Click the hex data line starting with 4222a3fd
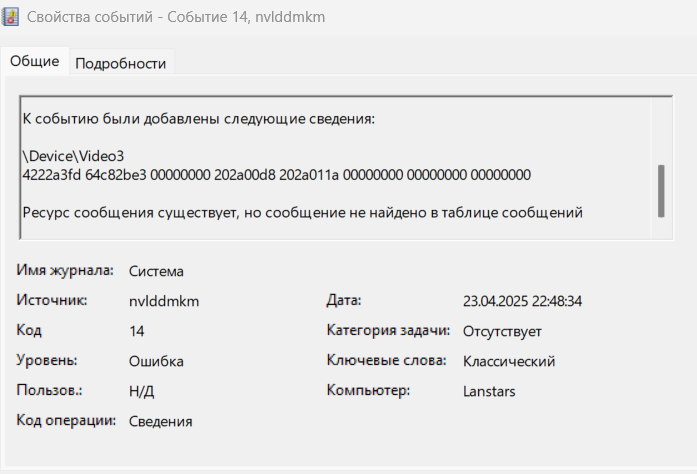Image resolution: width=697 pixels, height=474 pixels. point(276,175)
